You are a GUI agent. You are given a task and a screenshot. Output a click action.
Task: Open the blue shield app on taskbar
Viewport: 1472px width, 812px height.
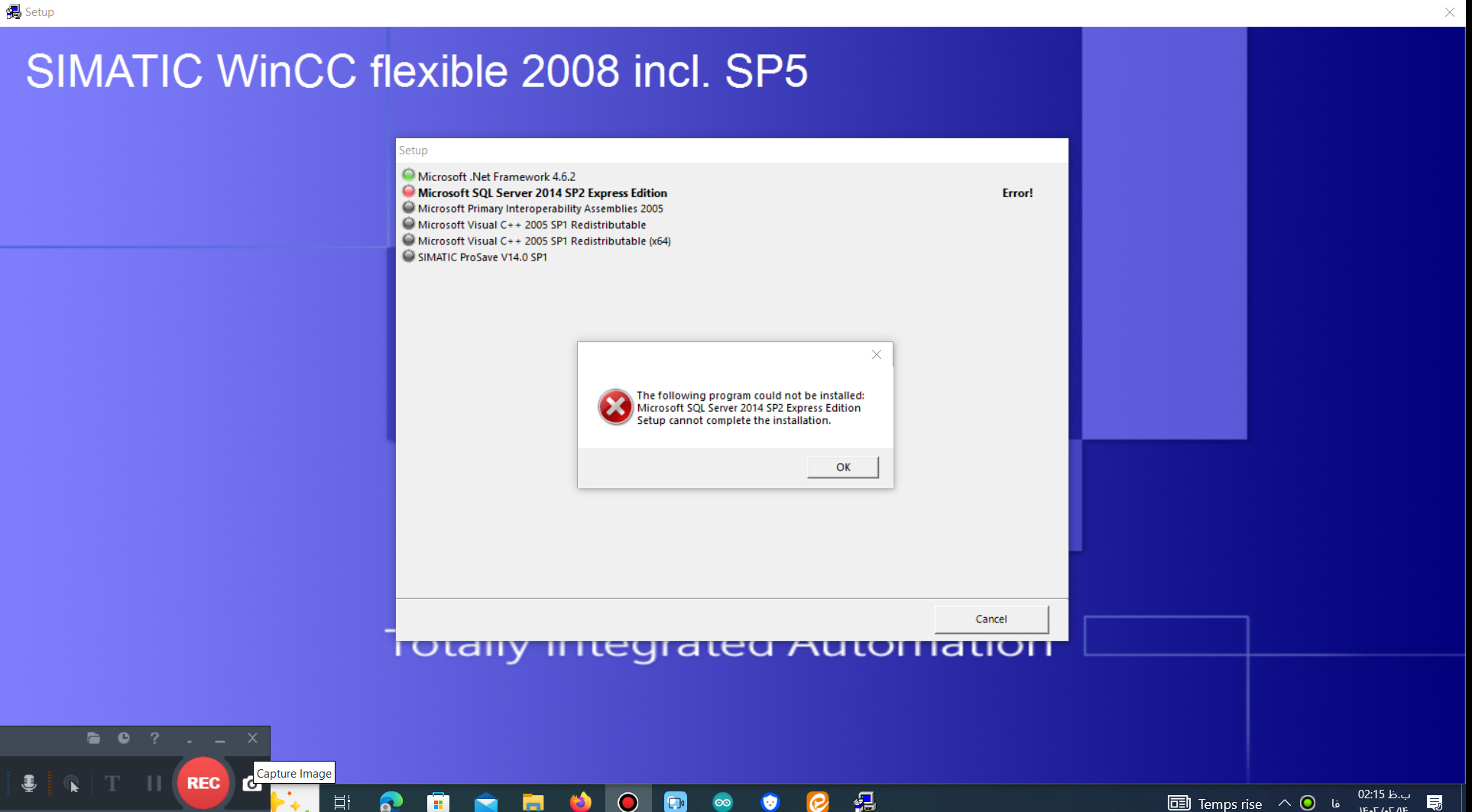[x=770, y=802]
